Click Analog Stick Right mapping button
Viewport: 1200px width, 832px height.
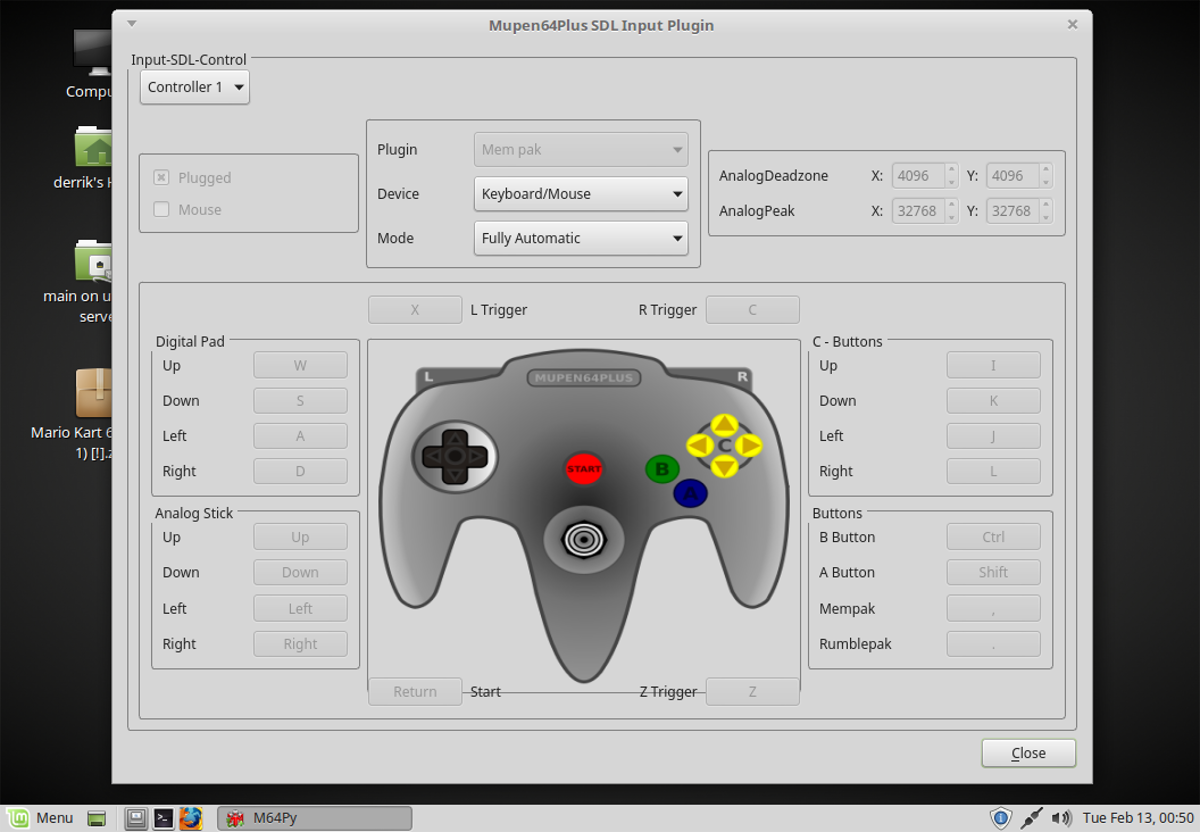pos(300,644)
